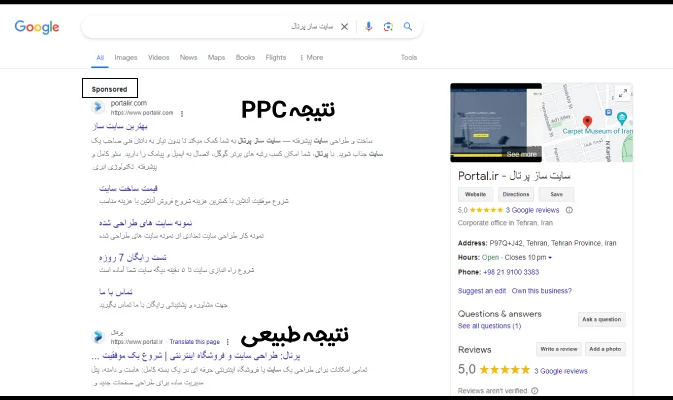
Task: Click the Portal.ir business title text
Action: click(x=514, y=176)
